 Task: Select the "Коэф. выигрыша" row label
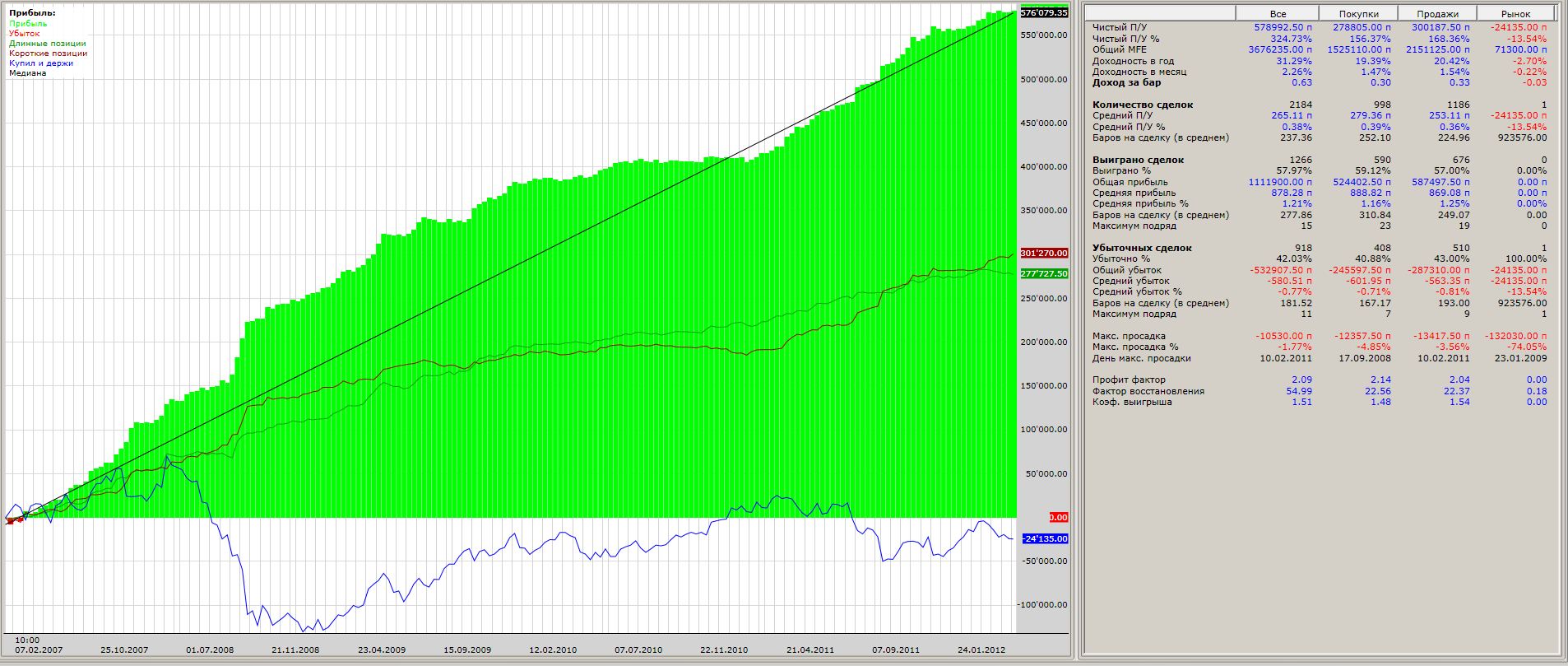click(x=1132, y=402)
